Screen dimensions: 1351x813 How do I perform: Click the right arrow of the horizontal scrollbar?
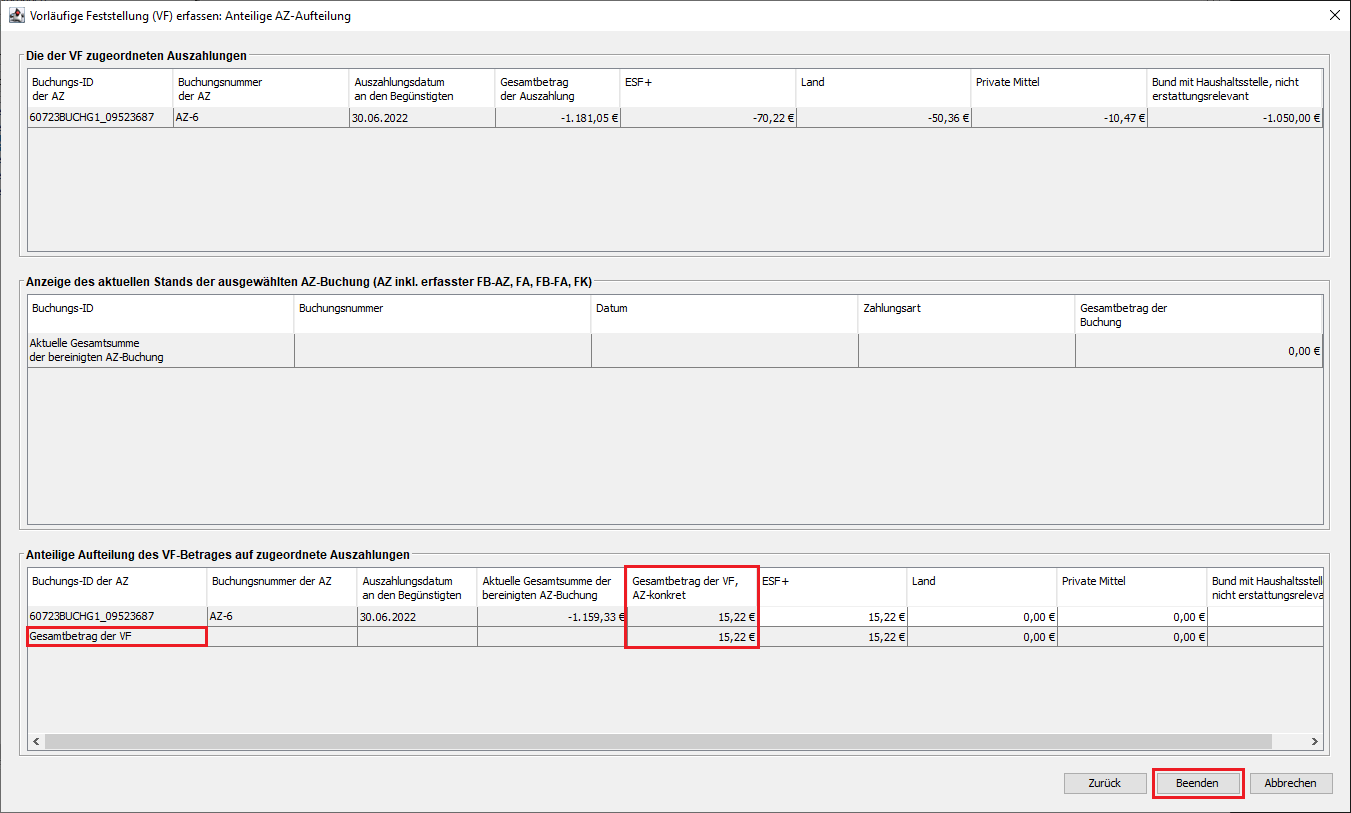[1314, 741]
